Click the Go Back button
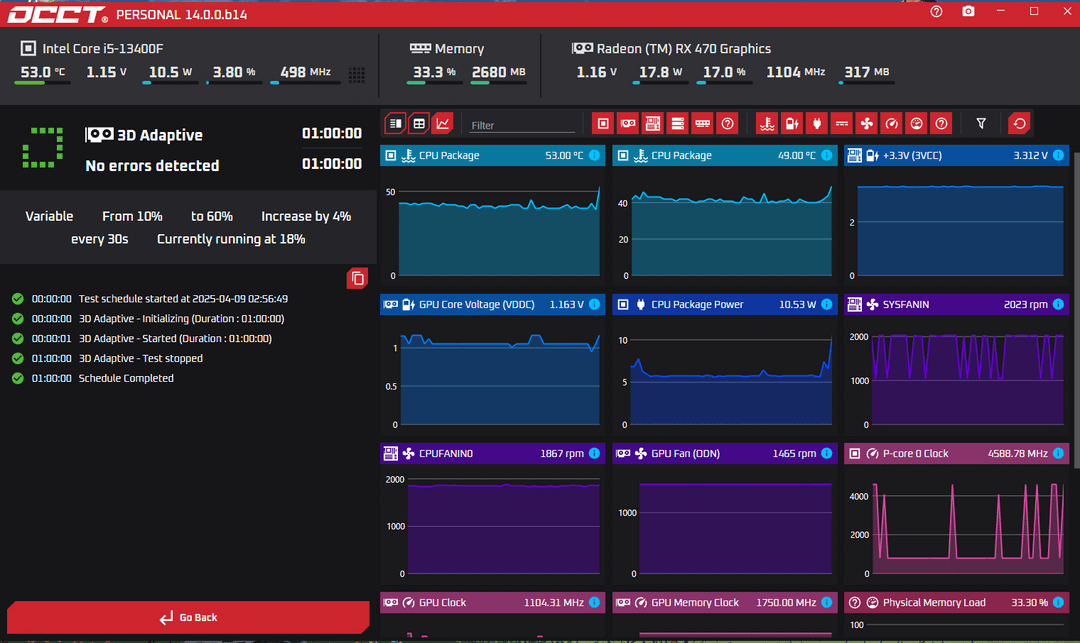 point(188,618)
